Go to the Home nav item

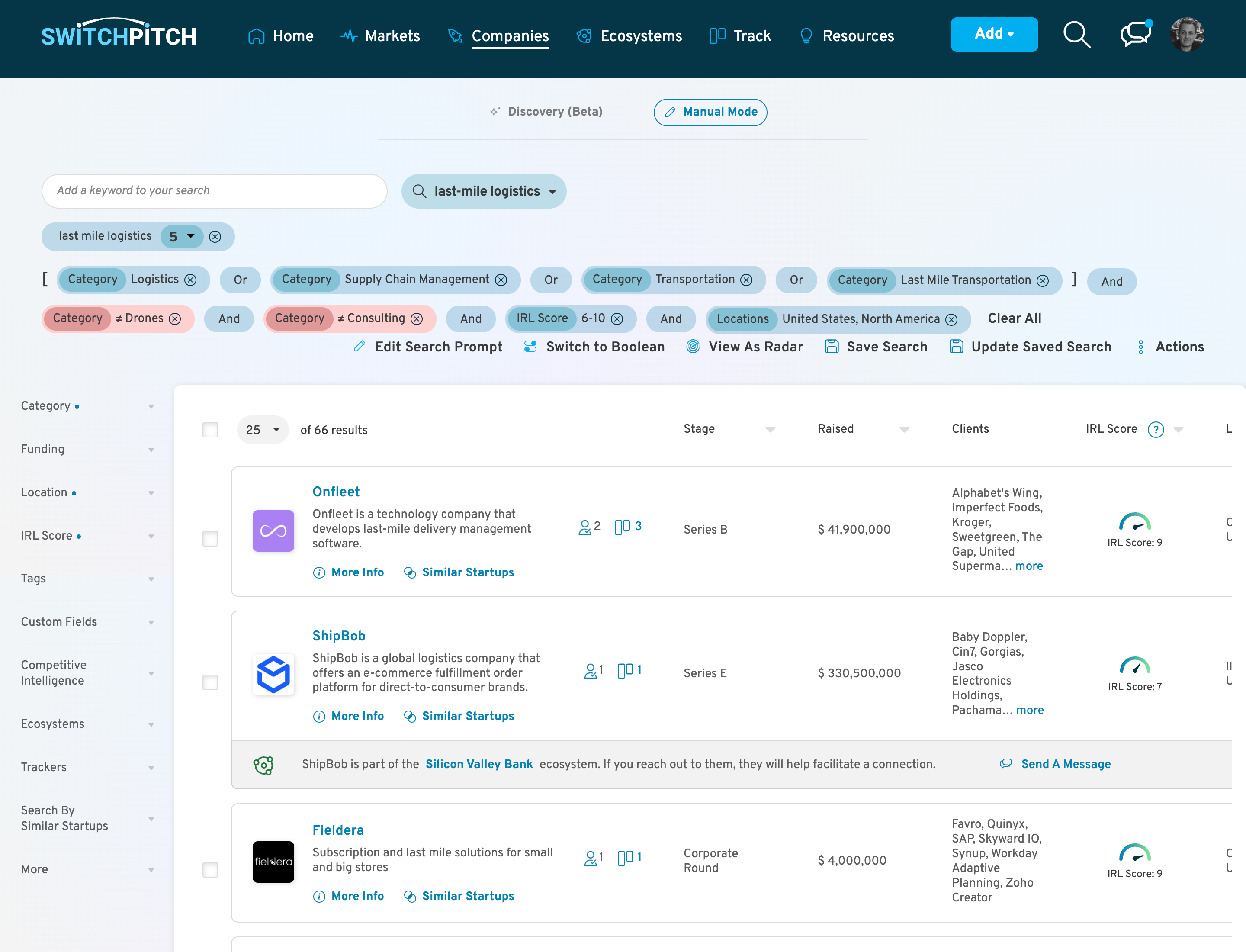click(x=280, y=35)
